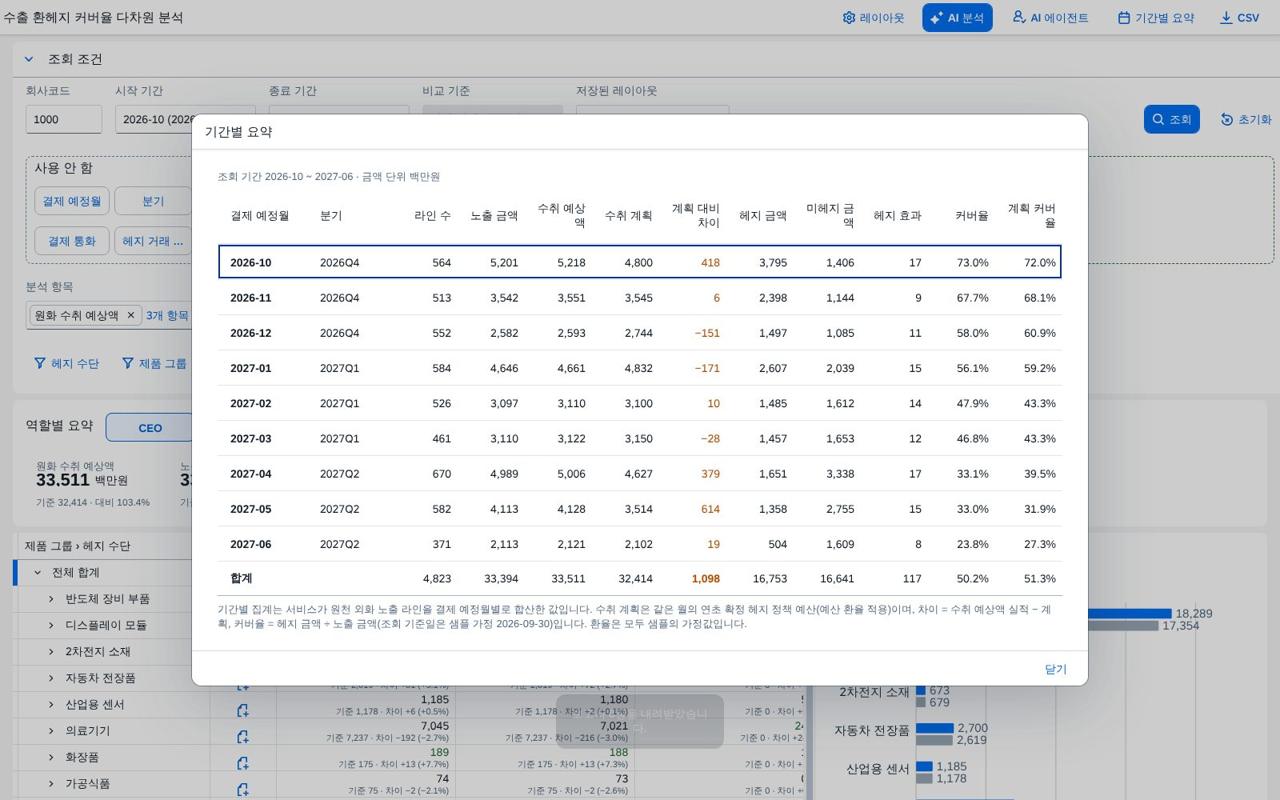The height and width of the screenshot is (800, 1280).
Task: Click the 결제 예정월 dimension chip
Action: click(x=71, y=201)
